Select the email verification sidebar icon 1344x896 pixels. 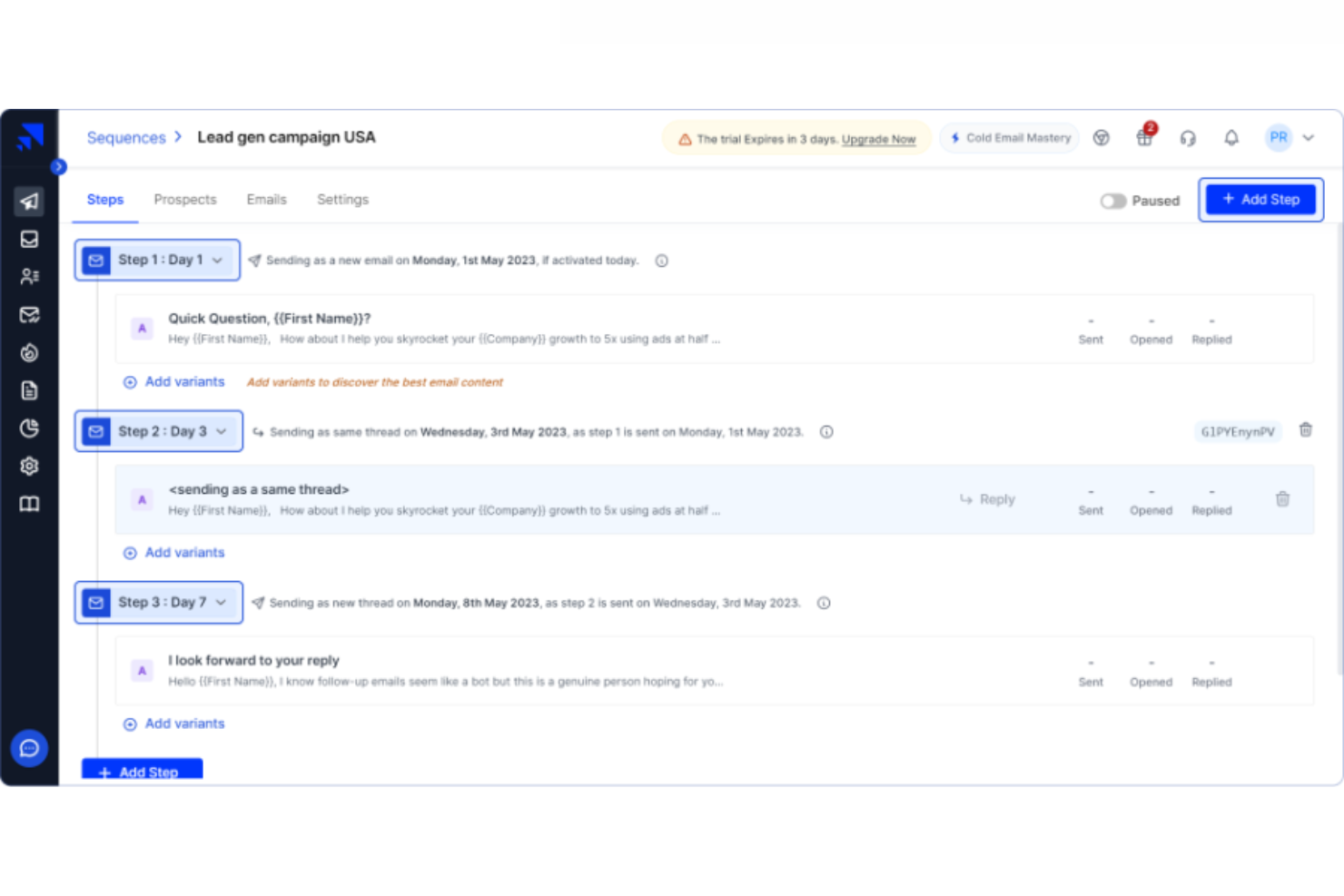(x=30, y=315)
